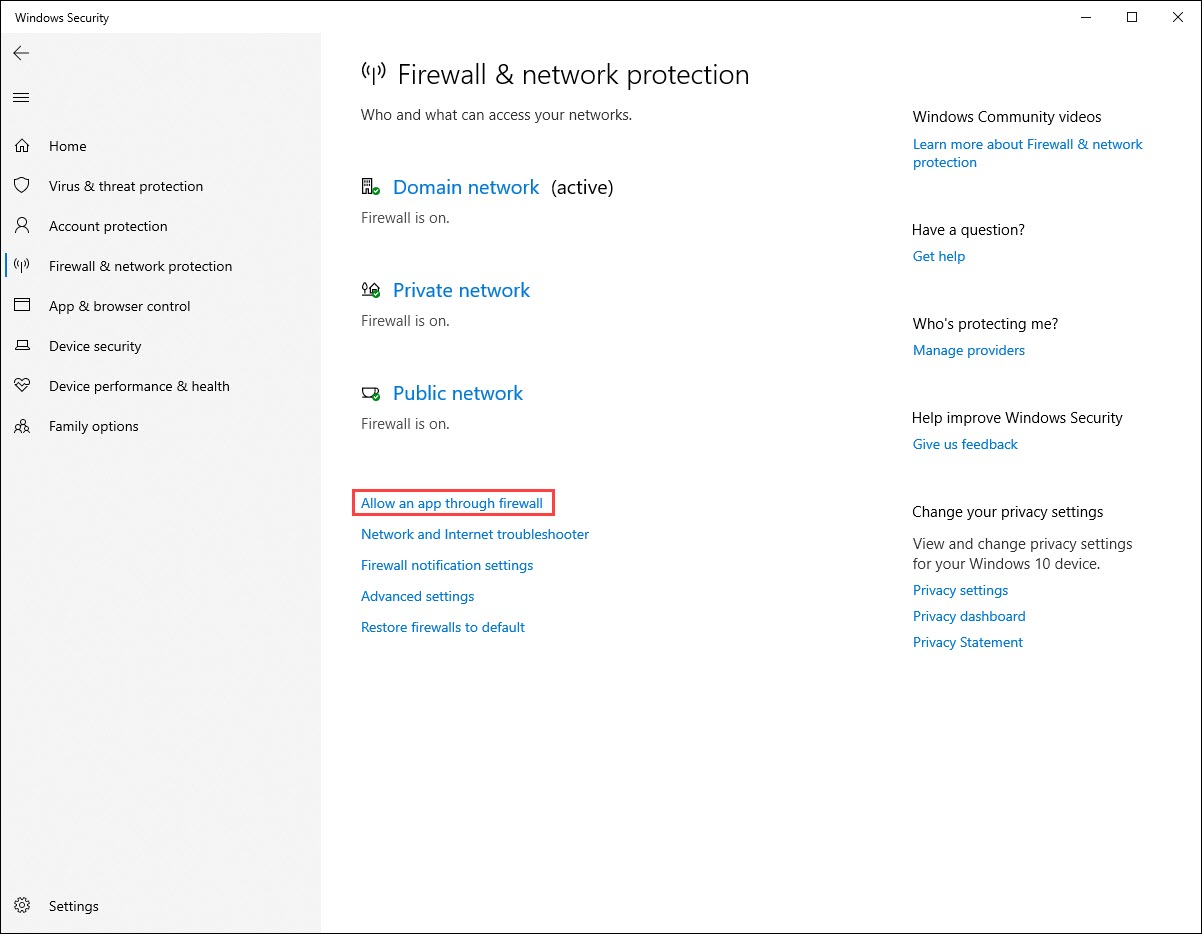
Task: Select the Virus & threat protection shield icon
Action: click(x=22, y=186)
